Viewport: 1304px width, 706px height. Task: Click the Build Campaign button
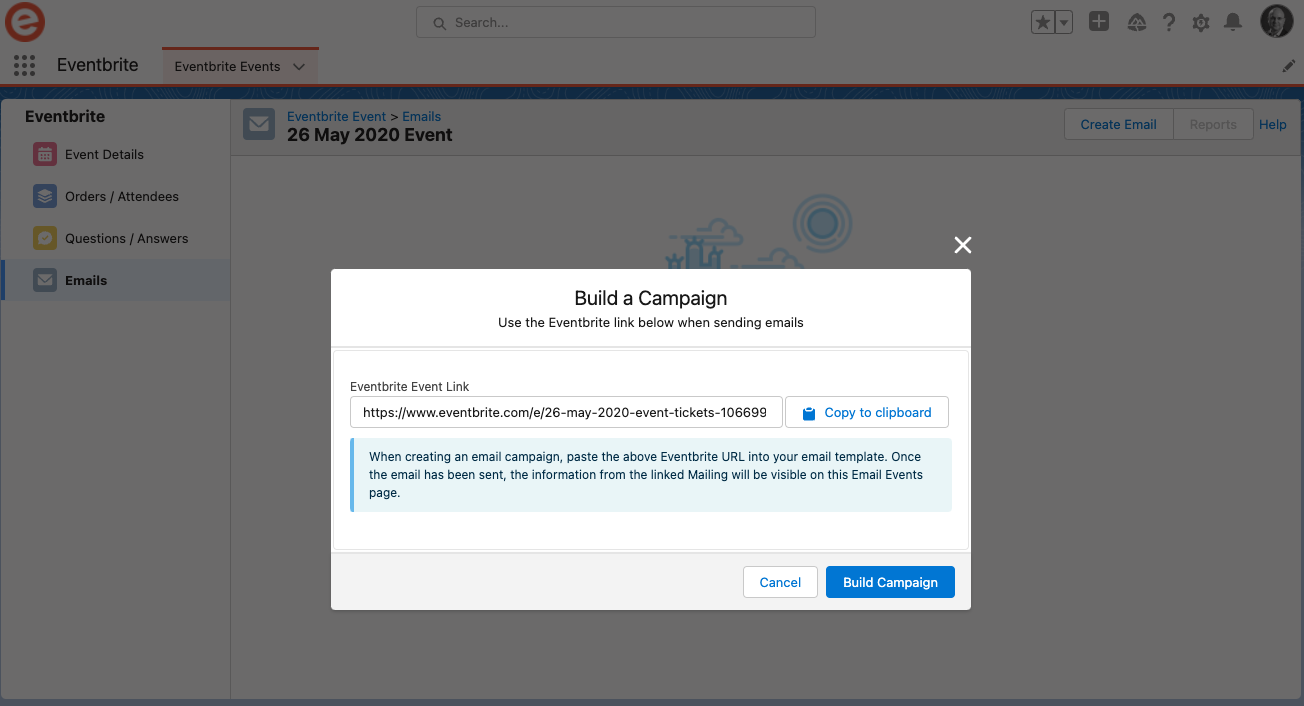point(890,582)
